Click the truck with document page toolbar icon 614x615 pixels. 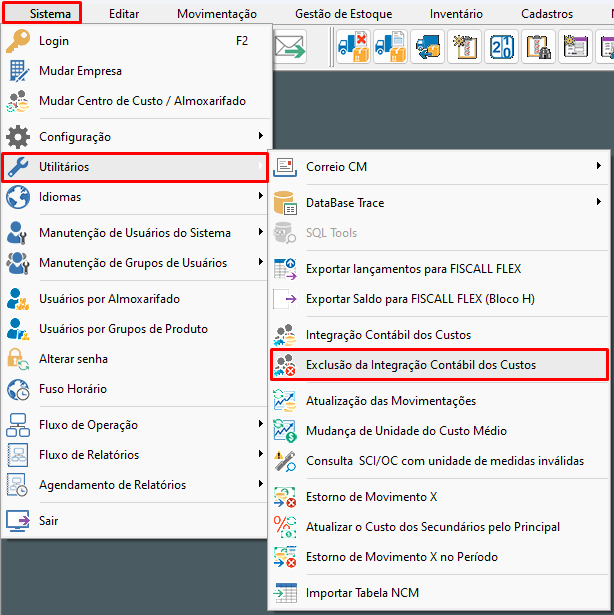click(390, 47)
